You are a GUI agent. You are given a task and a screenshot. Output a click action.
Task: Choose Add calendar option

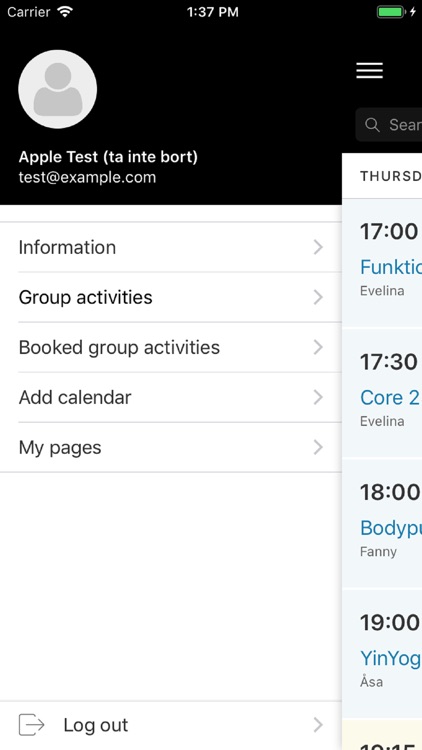point(171,397)
